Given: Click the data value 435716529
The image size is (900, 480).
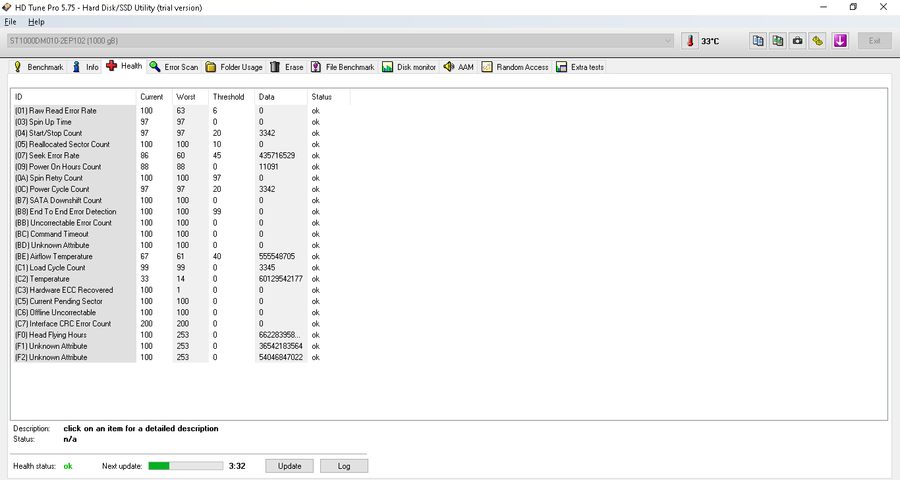Looking at the screenshot, I should [277, 156].
